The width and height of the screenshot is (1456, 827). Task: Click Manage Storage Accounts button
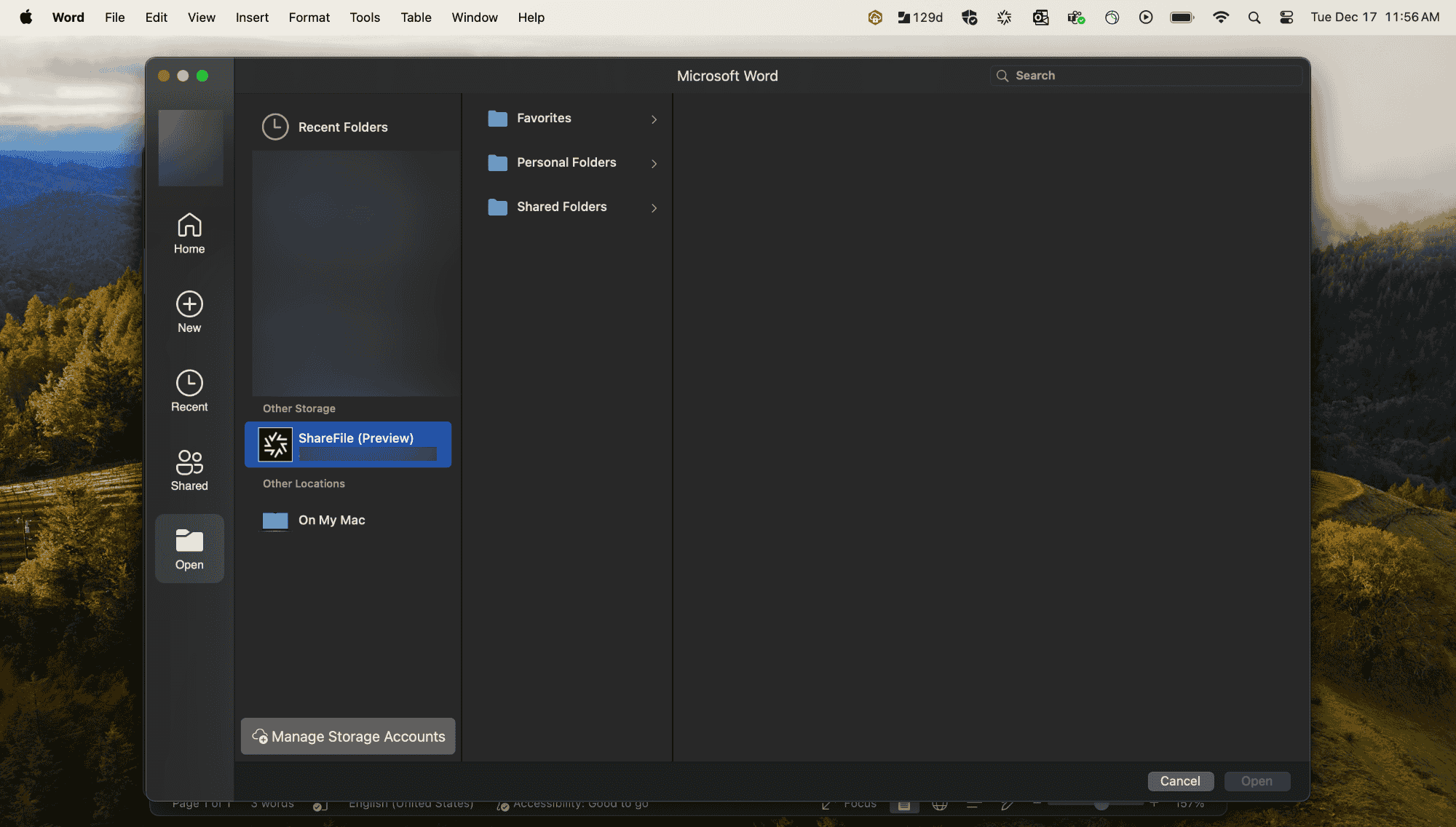[348, 737]
